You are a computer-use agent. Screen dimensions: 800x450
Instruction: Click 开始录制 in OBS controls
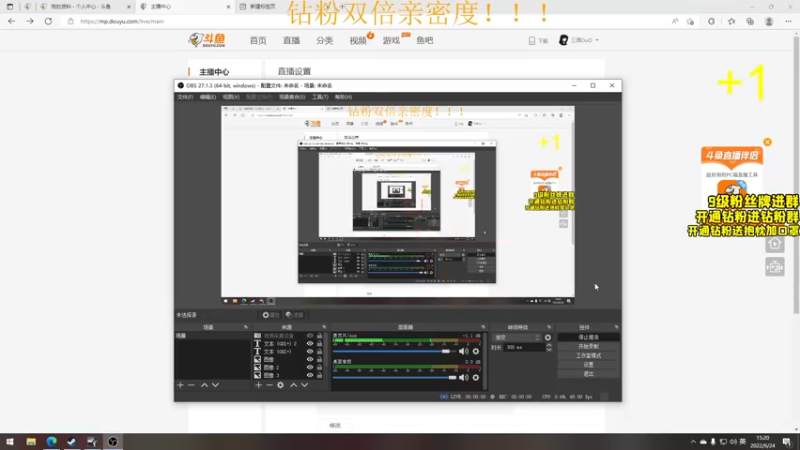[588, 346]
